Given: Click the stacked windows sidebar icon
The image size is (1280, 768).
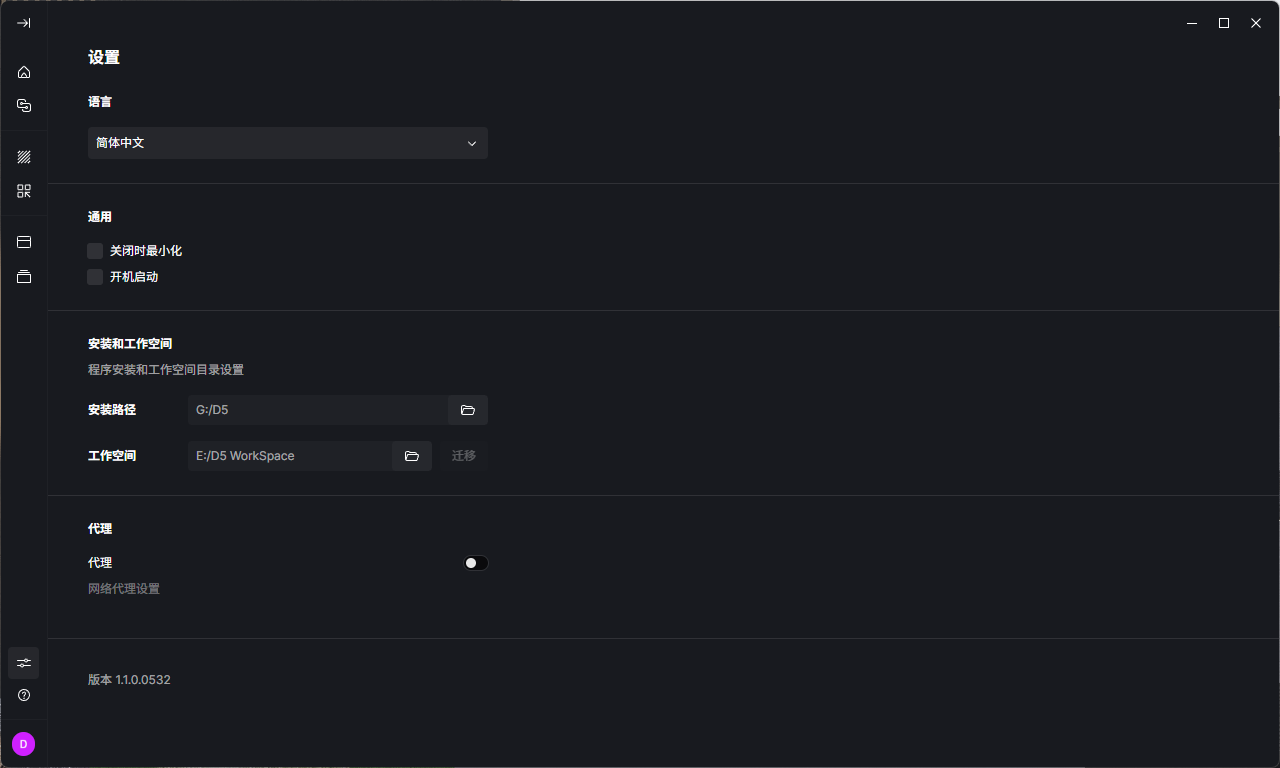Looking at the screenshot, I should click(x=24, y=277).
